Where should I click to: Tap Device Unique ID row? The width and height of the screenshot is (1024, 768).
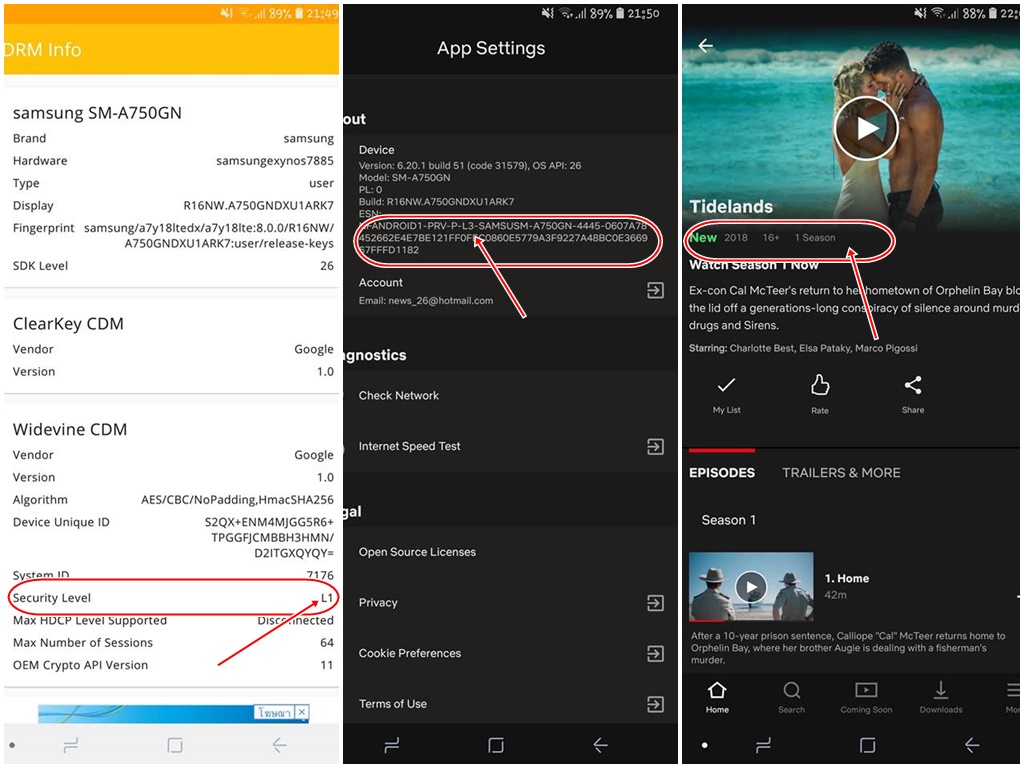[x=173, y=537]
